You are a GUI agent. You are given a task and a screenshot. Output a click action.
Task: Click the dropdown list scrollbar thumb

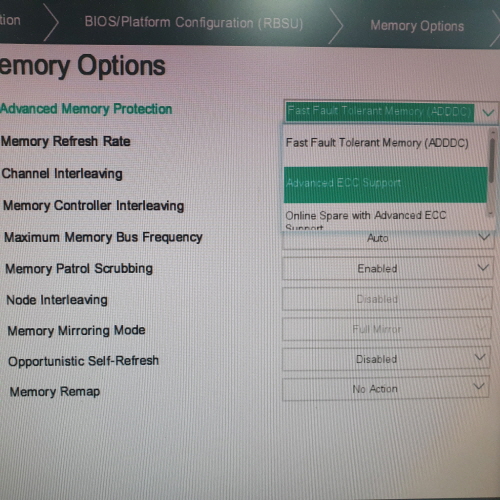(492, 160)
